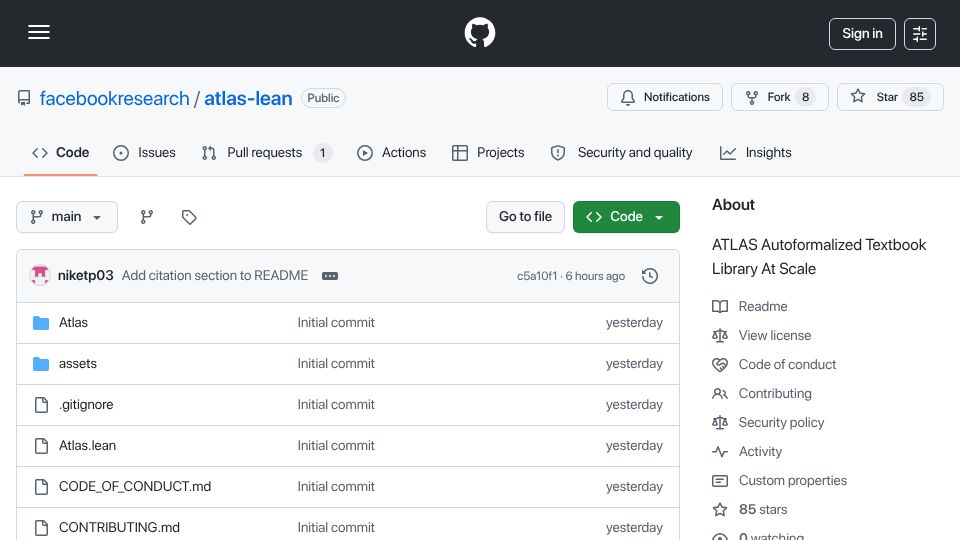Click Initial commit message in assets row
Viewport: 960px width, 540px height.
336,364
